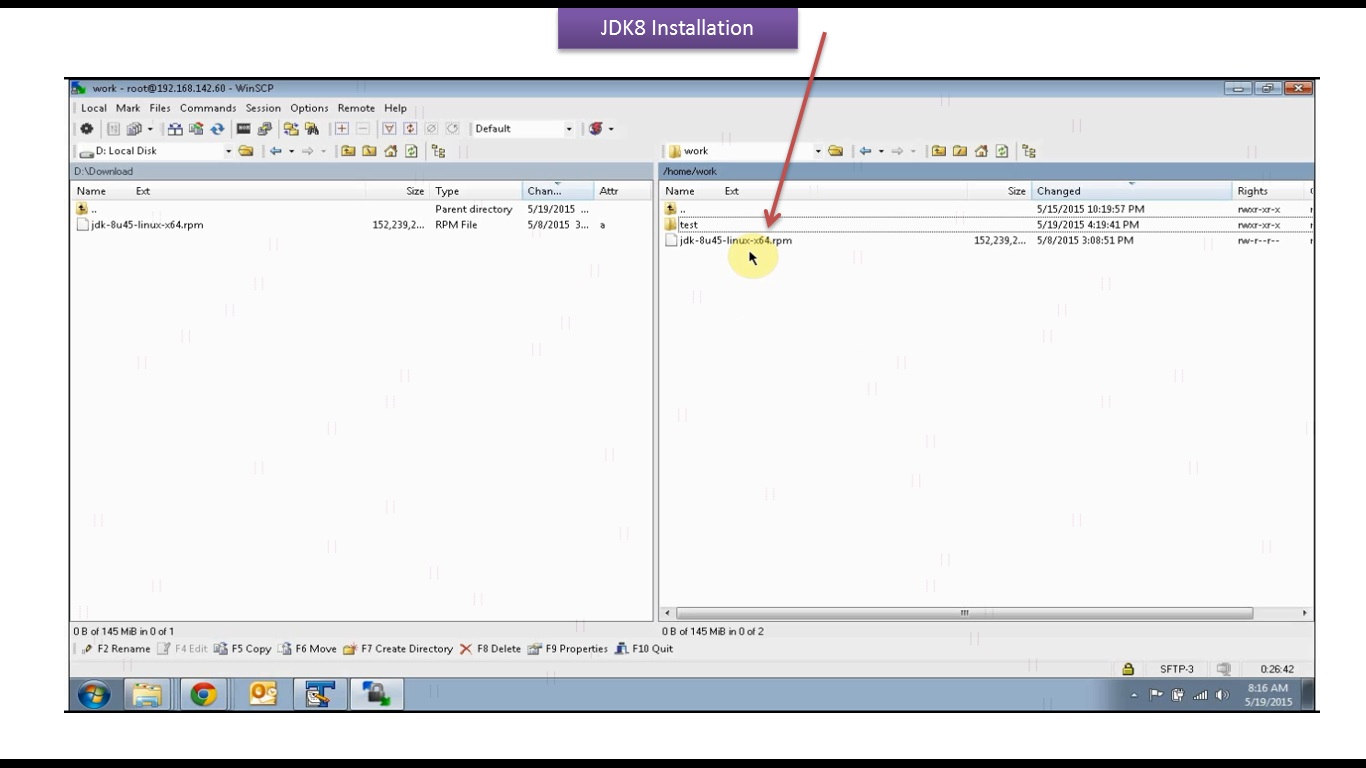Screen dimensions: 1366x768
Task: Select local file jdk-8u45-linux-x64.rpm
Action: (140, 225)
